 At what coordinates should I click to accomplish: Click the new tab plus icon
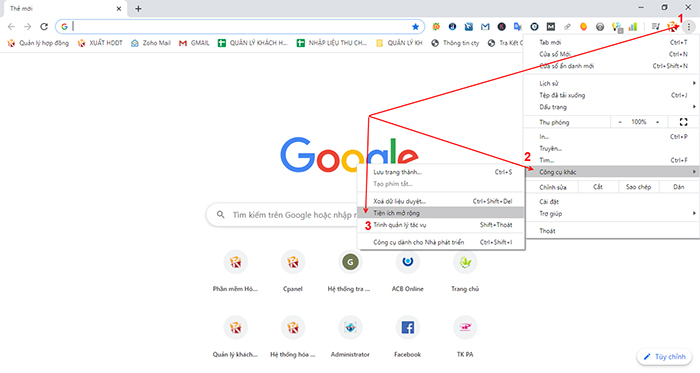pos(138,8)
